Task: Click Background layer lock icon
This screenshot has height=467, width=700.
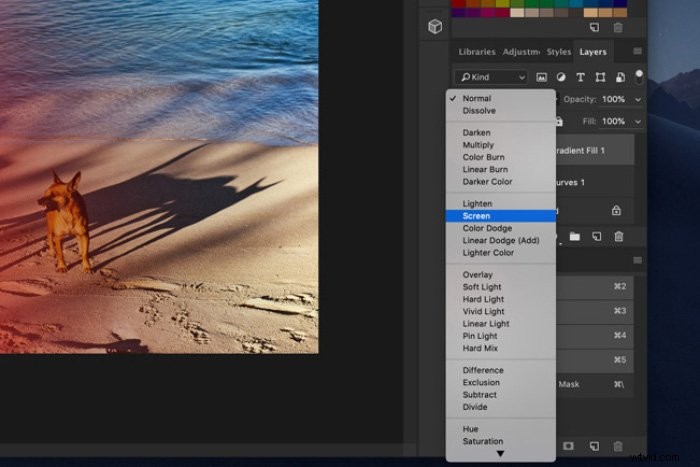Action: click(x=616, y=210)
